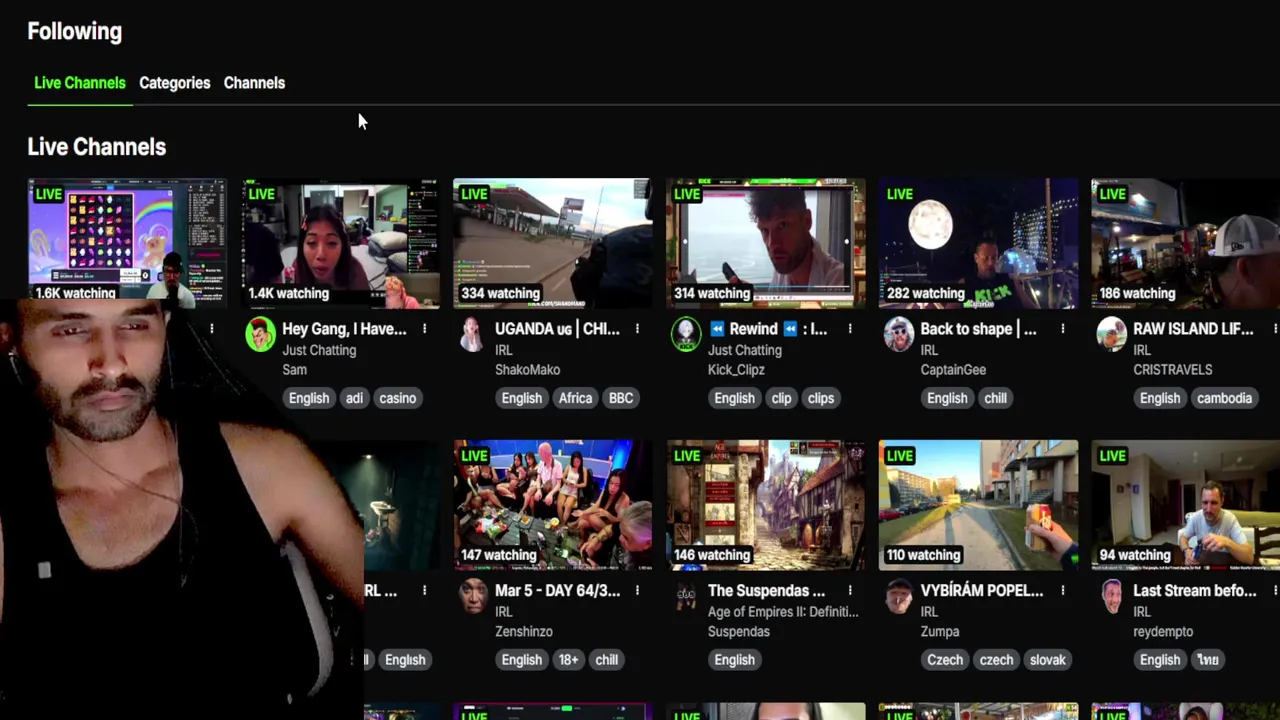Select the capitalized Czech language tag
1280x720 pixels.
point(945,660)
